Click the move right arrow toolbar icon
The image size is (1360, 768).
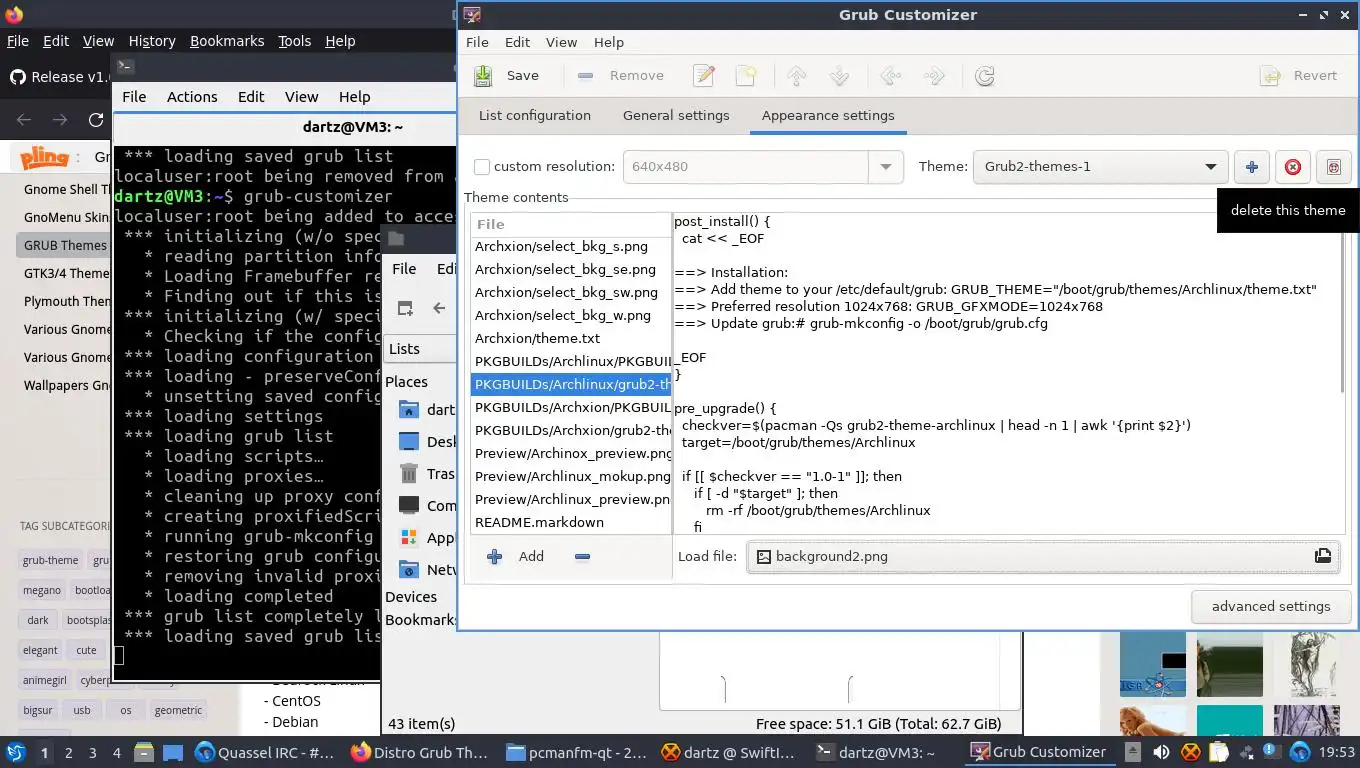(x=933, y=76)
